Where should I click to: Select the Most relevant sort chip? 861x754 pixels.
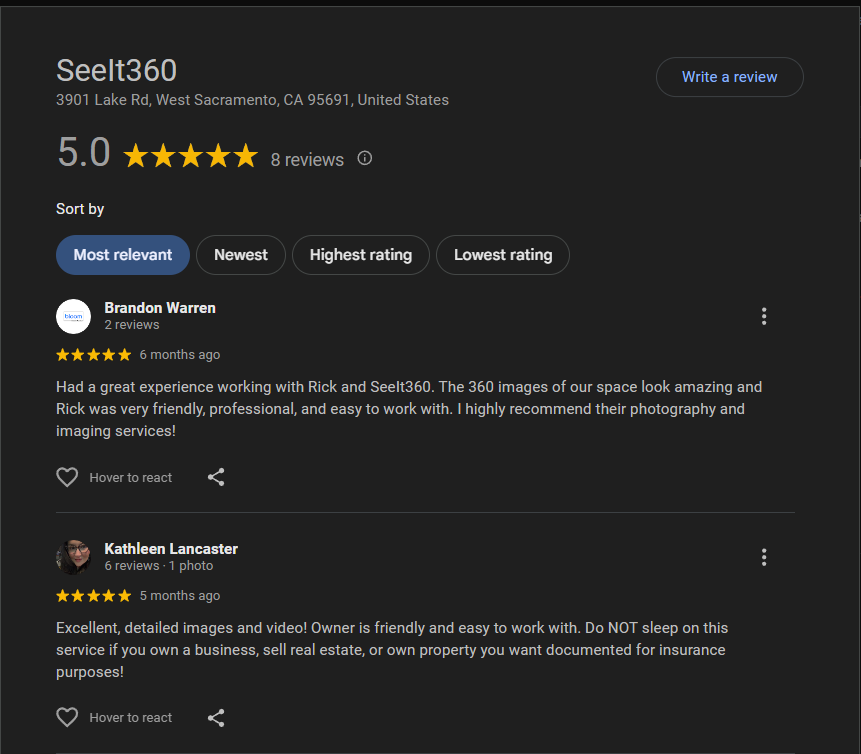[122, 255]
